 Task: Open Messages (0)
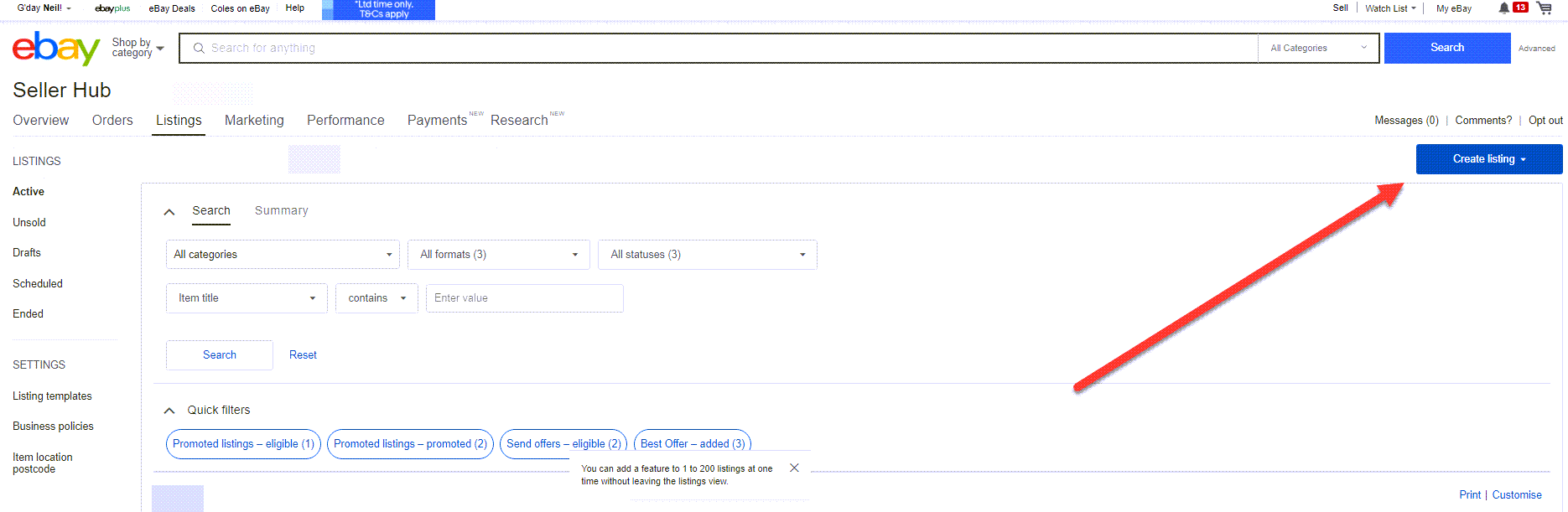point(1406,121)
